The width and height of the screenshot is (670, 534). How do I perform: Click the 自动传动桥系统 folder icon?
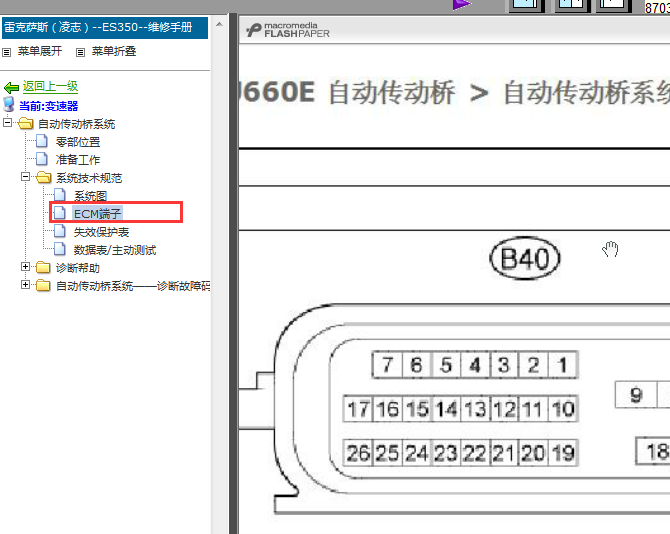pyautogui.click(x=26, y=123)
